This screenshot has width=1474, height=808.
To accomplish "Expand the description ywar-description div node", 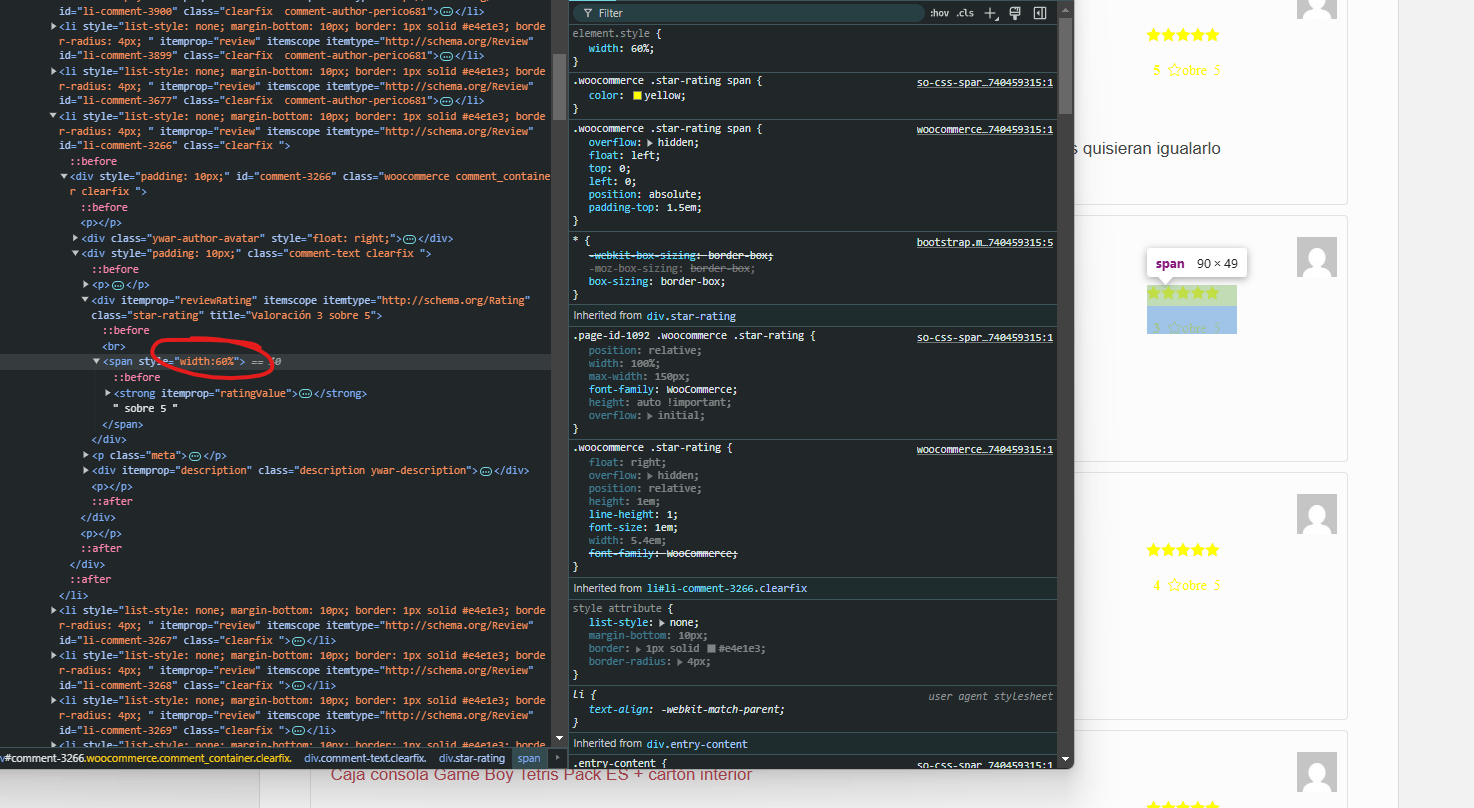I will point(86,471).
